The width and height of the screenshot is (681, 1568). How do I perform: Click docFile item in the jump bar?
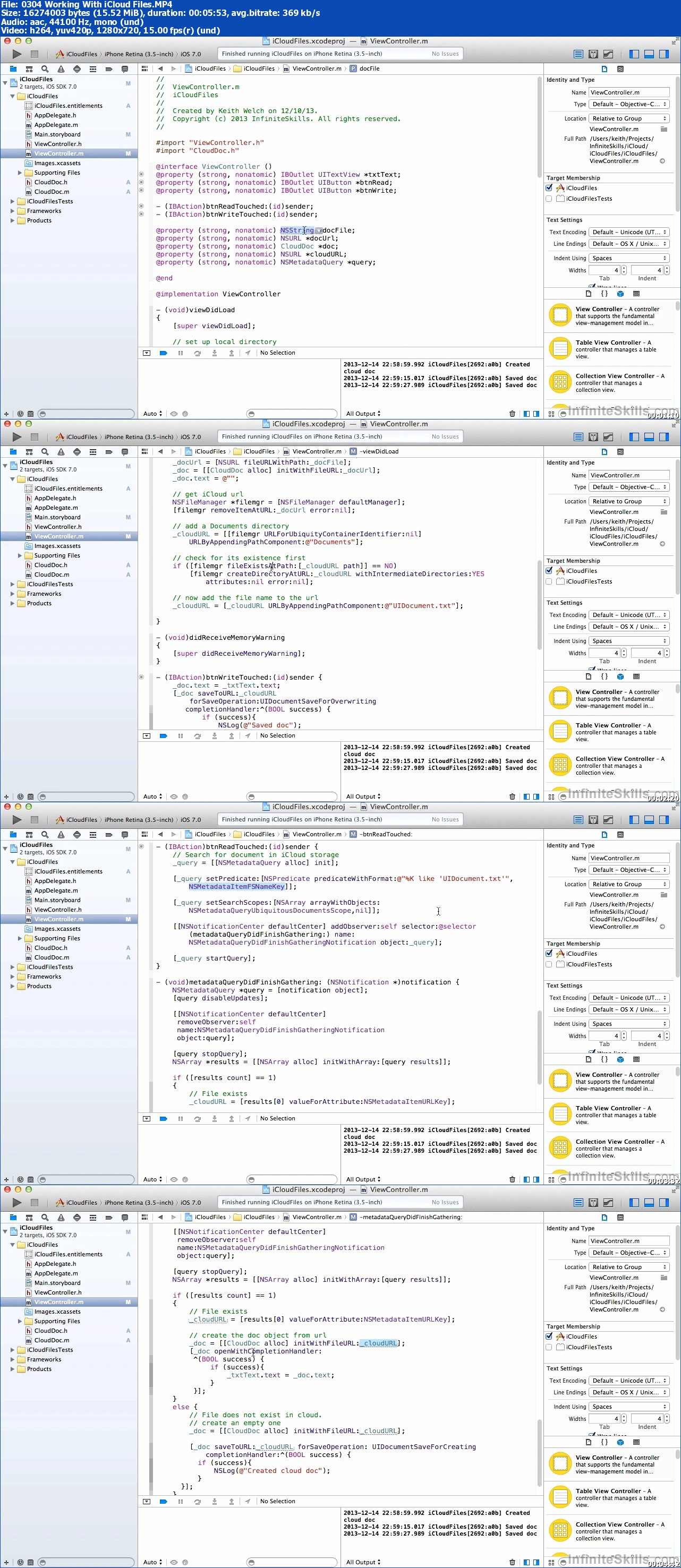click(365, 69)
